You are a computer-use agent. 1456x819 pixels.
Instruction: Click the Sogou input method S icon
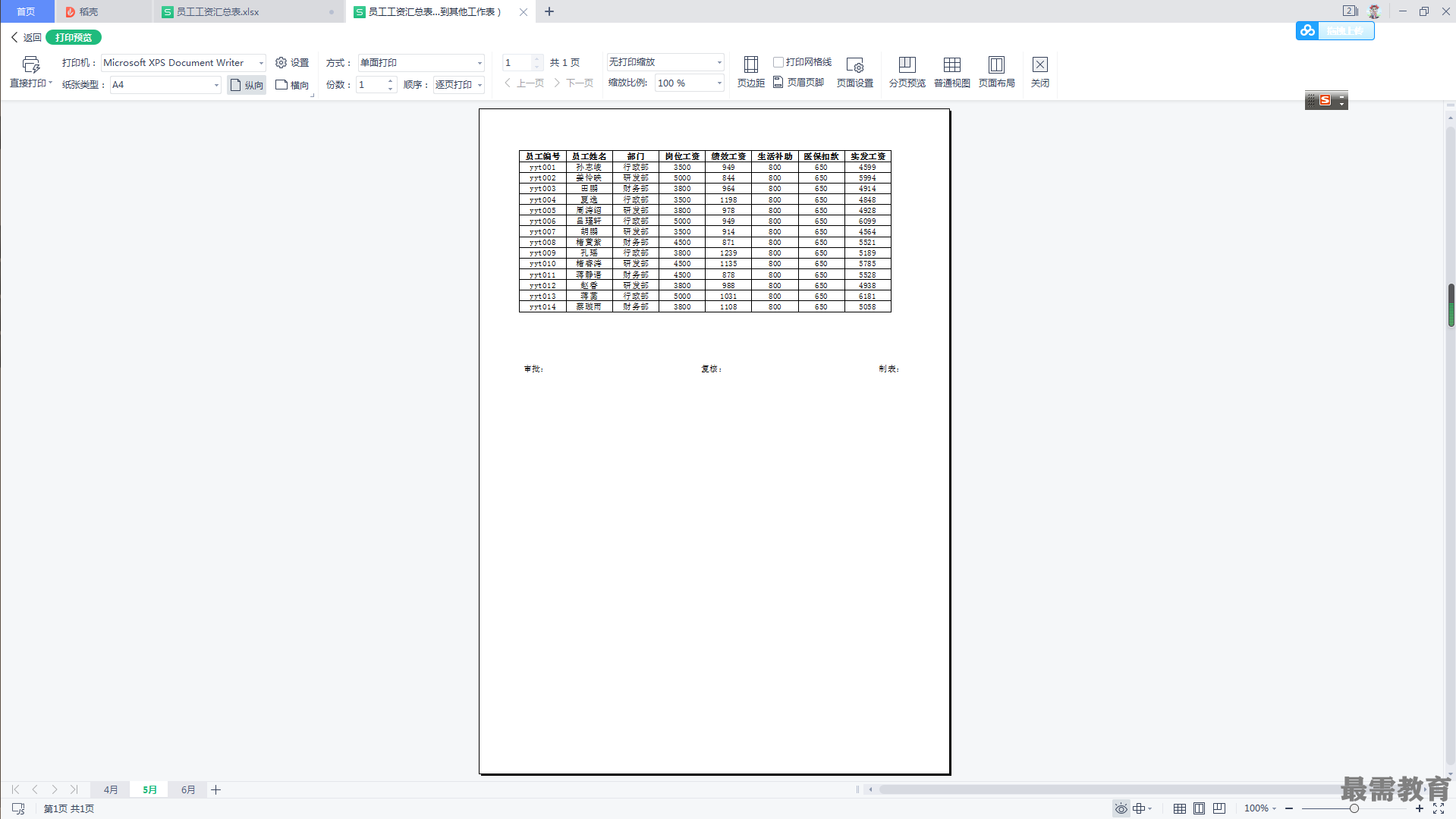coord(1325,100)
